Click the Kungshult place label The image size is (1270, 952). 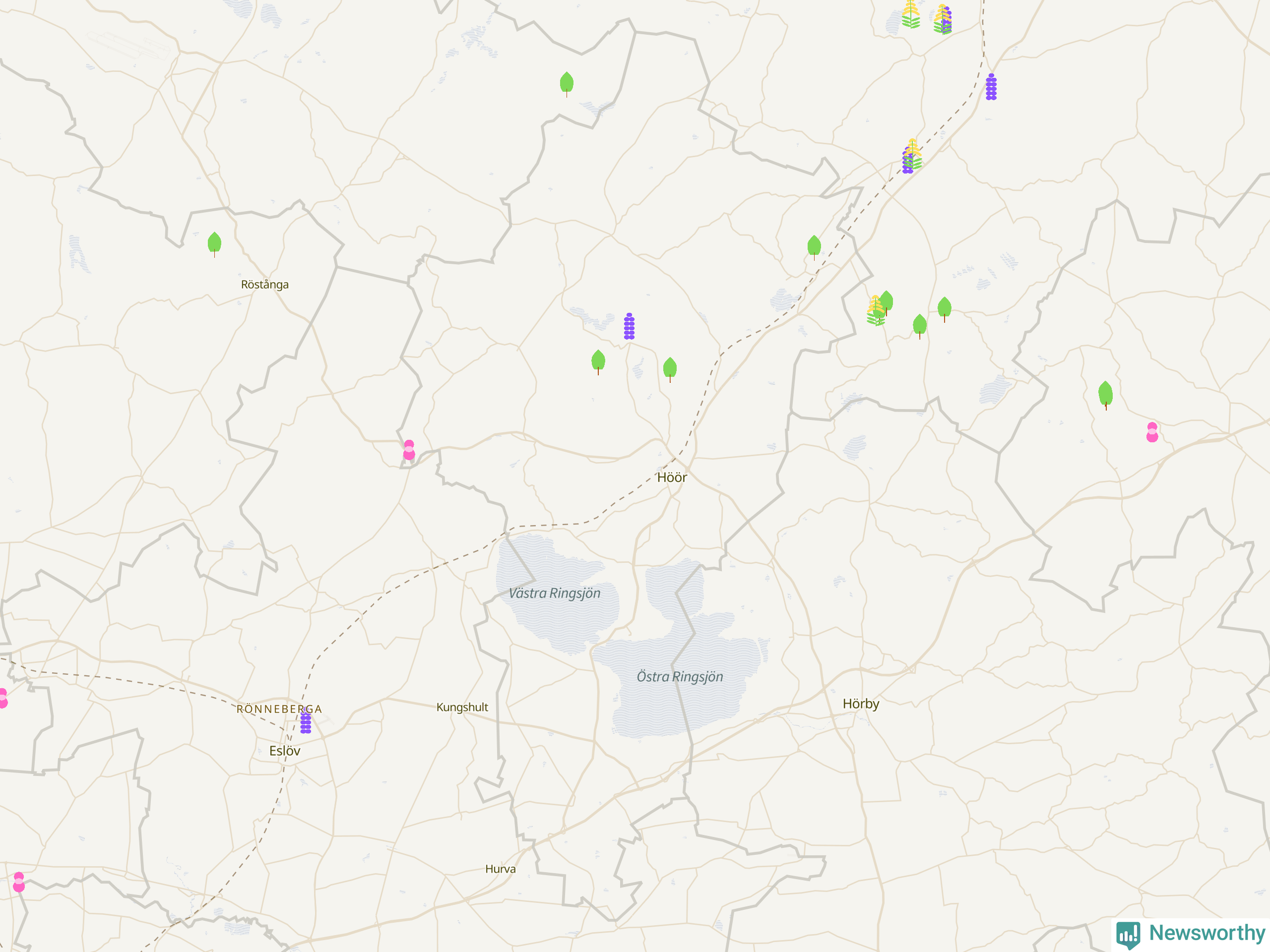point(462,707)
